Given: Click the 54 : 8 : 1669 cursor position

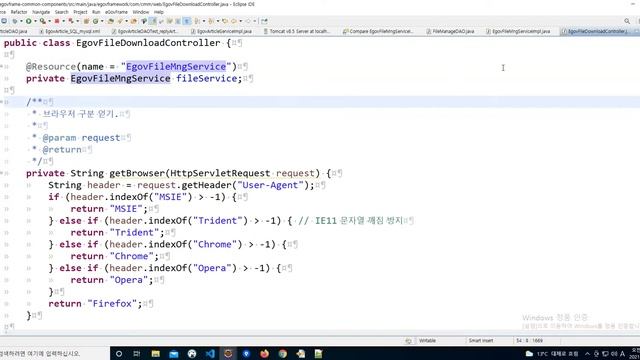Looking at the screenshot, I should (x=529, y=340).
